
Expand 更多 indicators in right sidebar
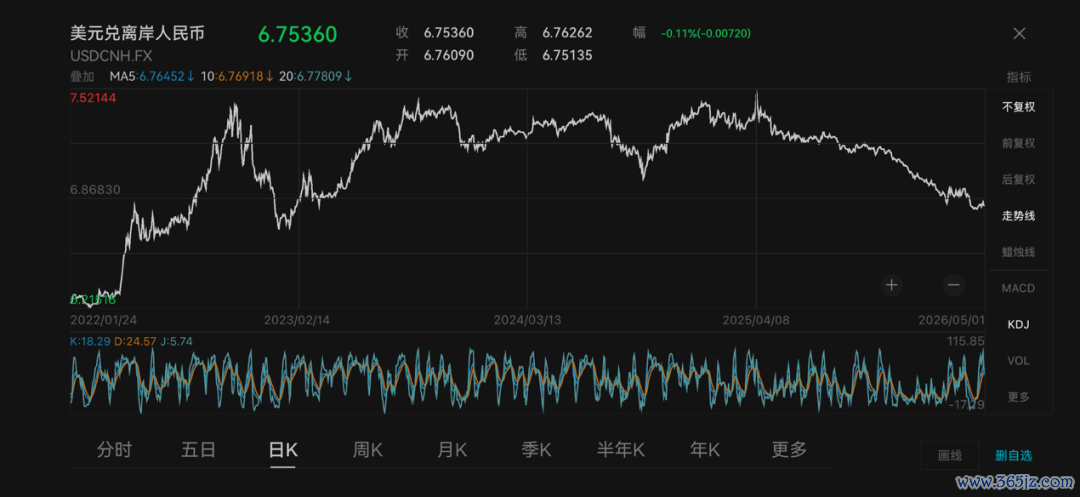pyautogui.click(x=1018, y=396)
